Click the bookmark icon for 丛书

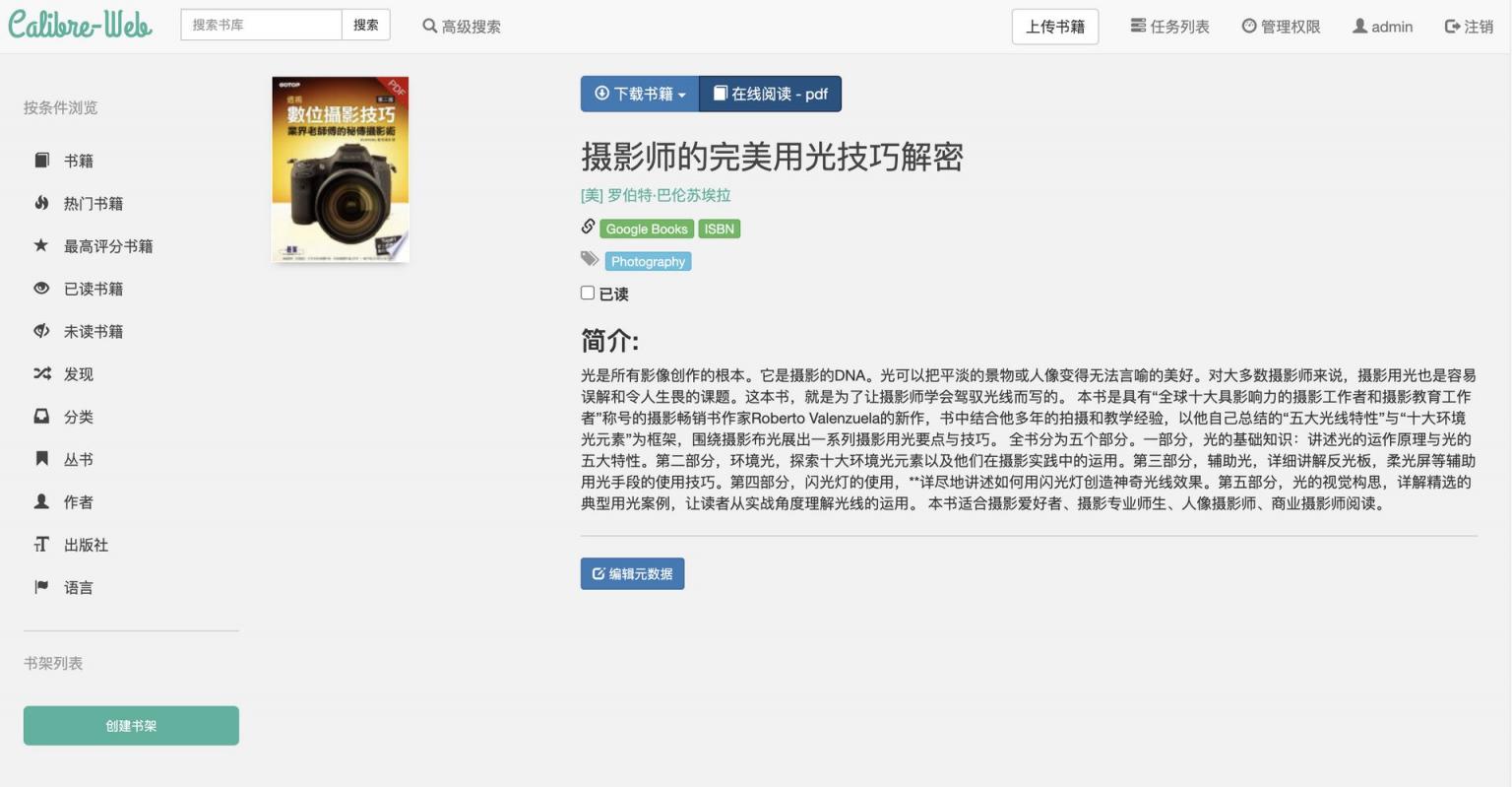(x=41, y=459)
